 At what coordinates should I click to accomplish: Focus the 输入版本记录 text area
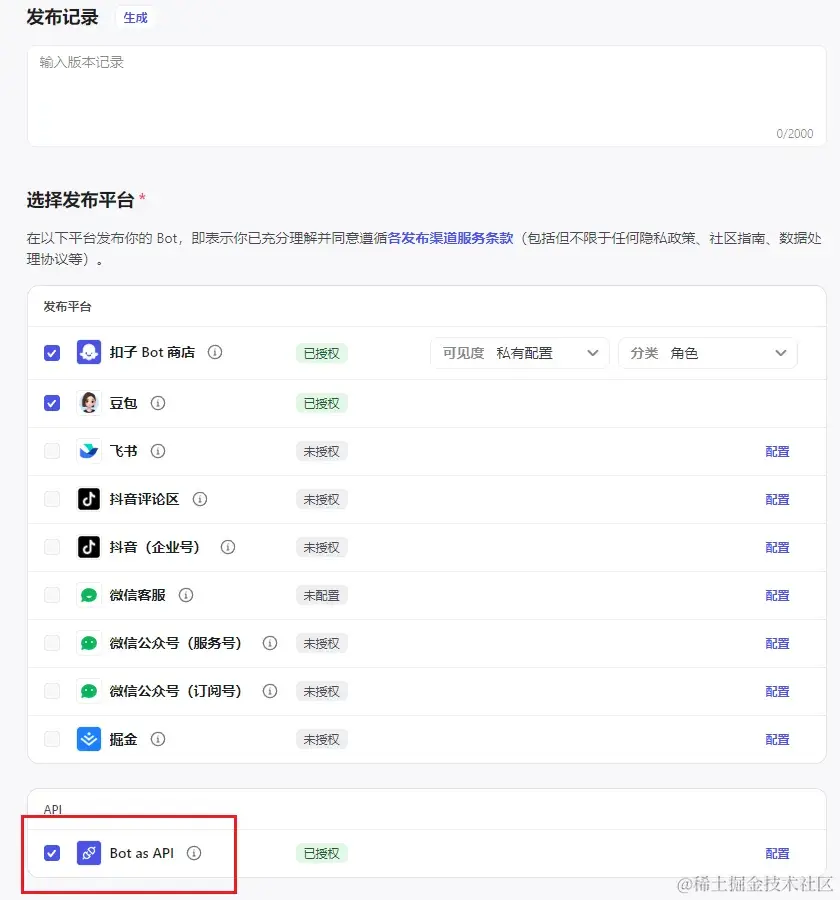[x=427, y=96]
